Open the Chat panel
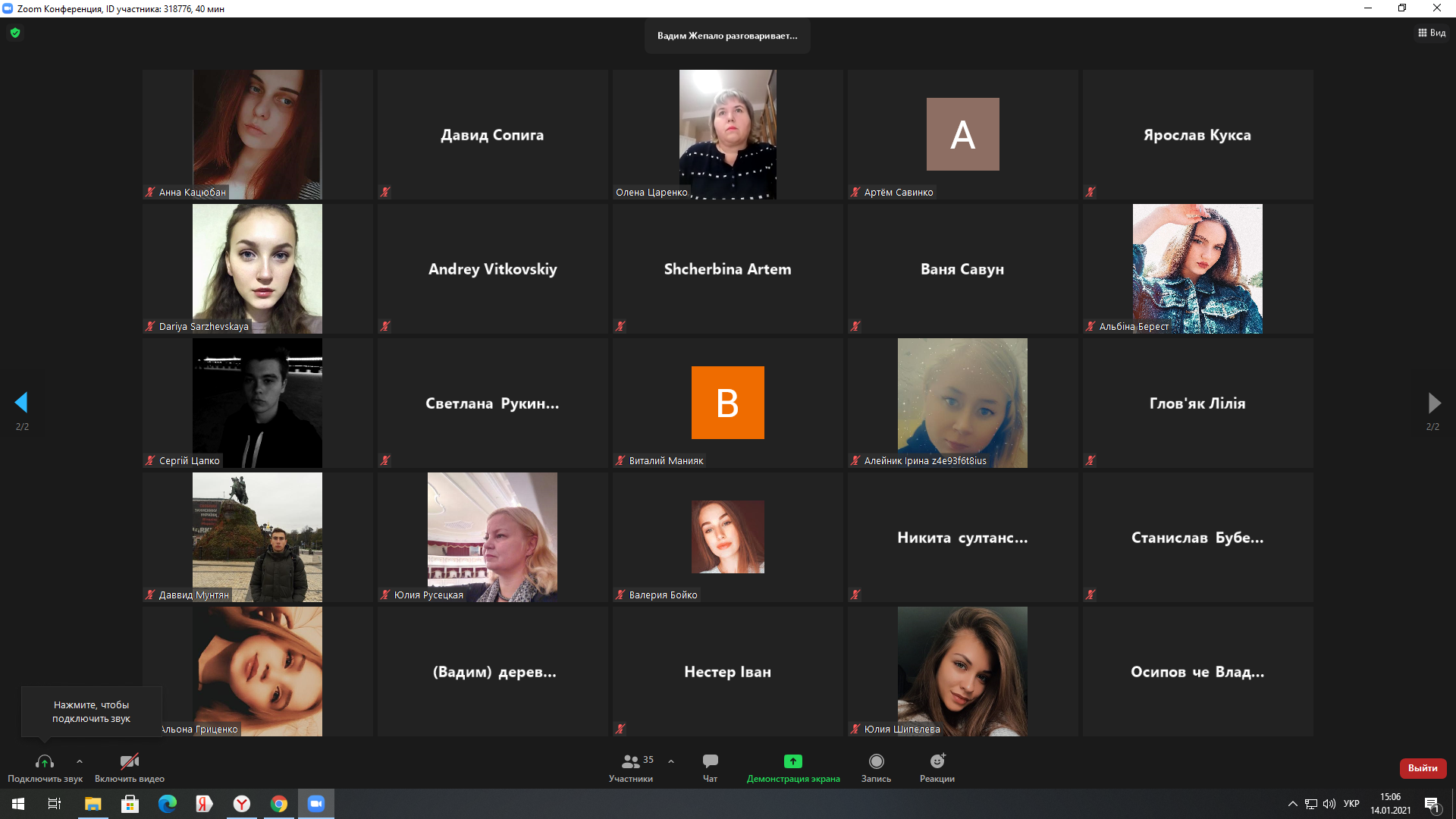 click(710, 761)
